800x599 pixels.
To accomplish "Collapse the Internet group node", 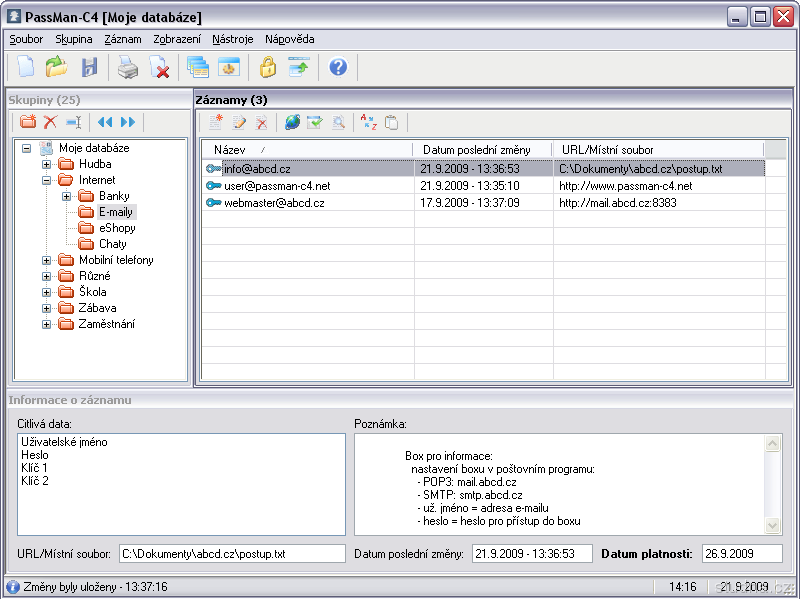I will pos(47,180).
